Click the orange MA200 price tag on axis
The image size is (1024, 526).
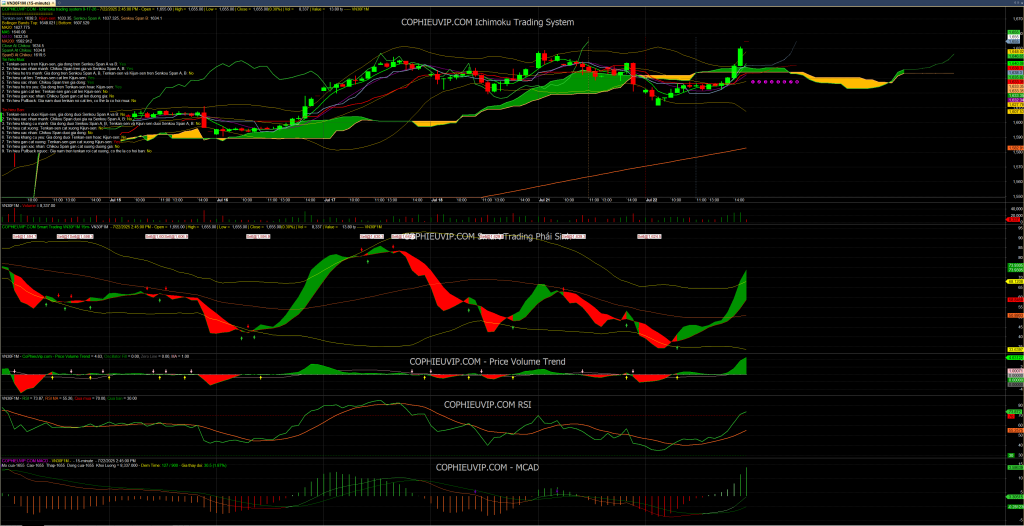coord(1016,148)
